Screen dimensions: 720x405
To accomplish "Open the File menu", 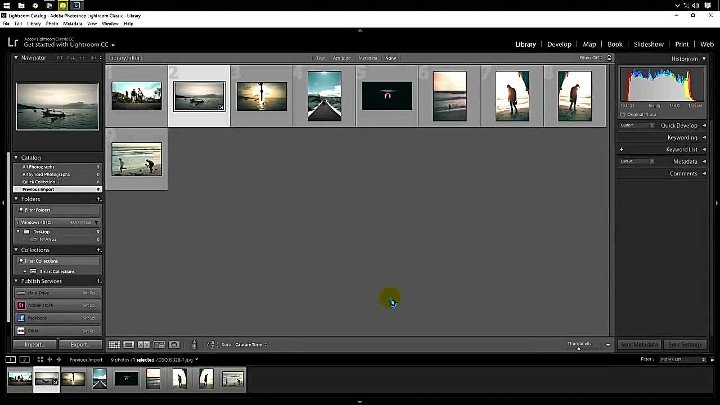I will point(6,23).
